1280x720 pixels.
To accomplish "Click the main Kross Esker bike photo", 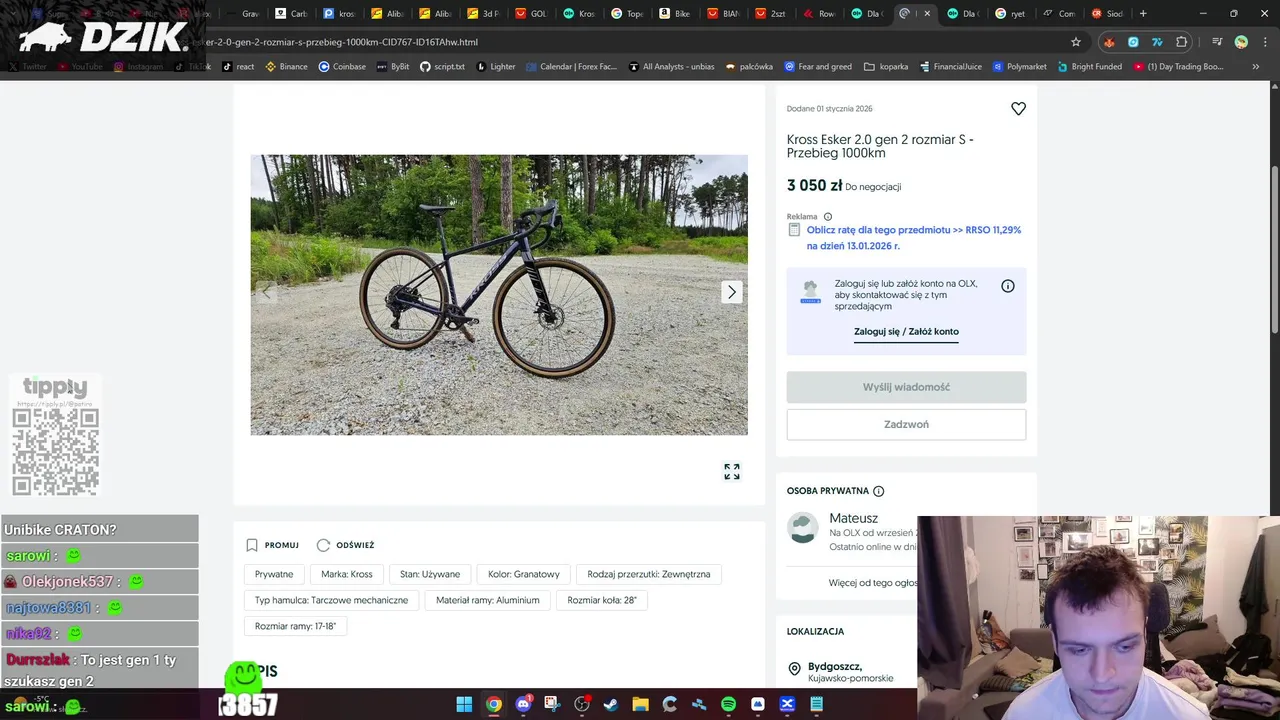I will pos(499,295).
